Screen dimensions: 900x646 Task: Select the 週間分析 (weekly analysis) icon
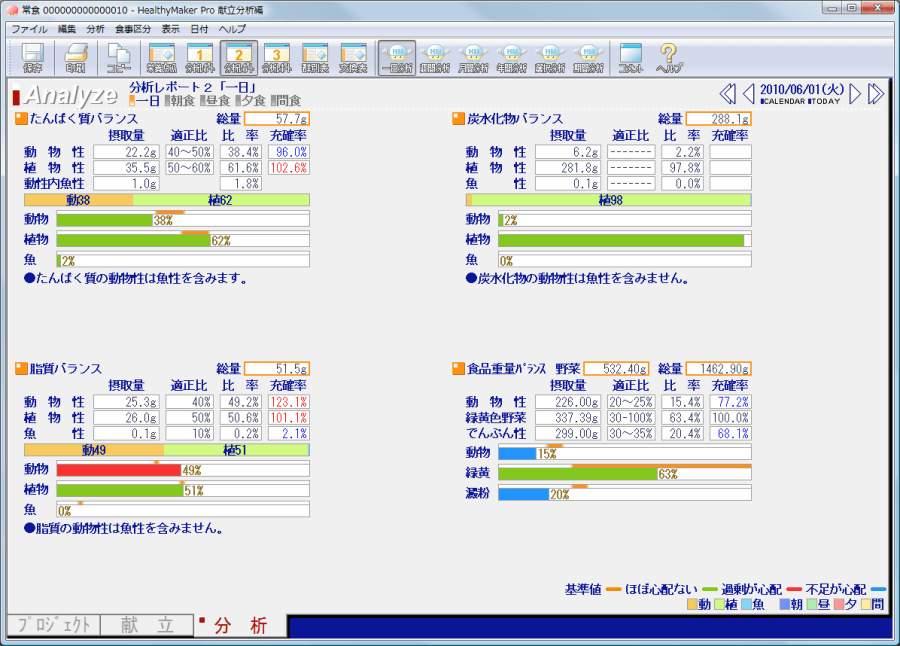click(x=435, y=58)
